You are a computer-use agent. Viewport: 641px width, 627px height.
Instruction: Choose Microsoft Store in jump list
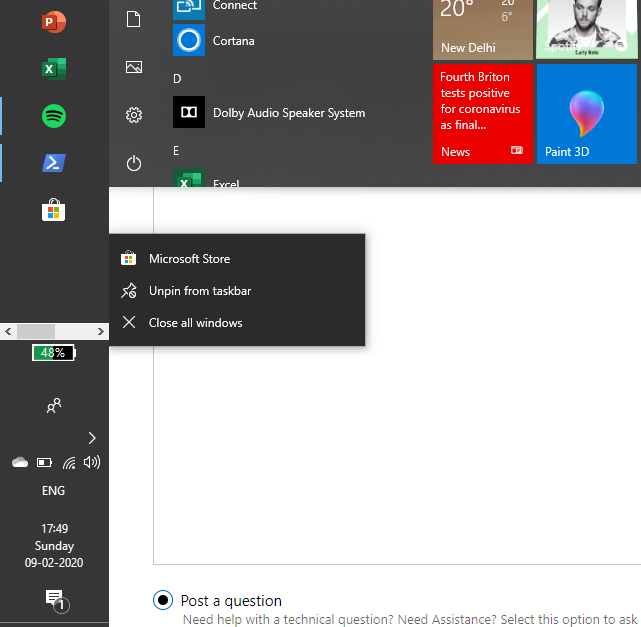pos(237,259)
